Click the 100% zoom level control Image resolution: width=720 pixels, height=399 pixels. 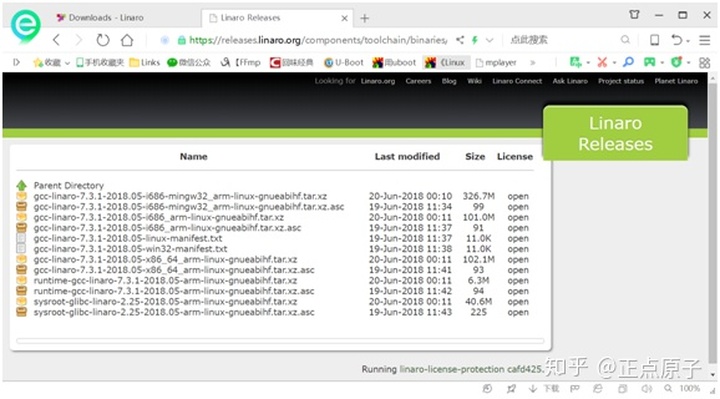click(690, 389)
